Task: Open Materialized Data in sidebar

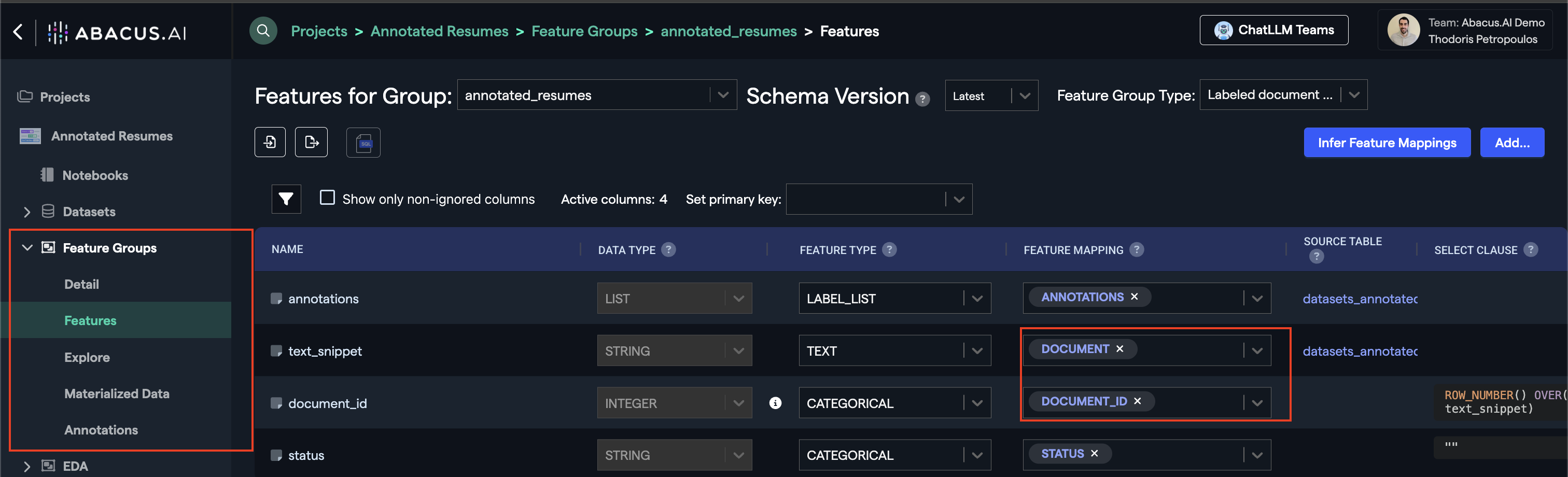Action: tap(117, 394)
